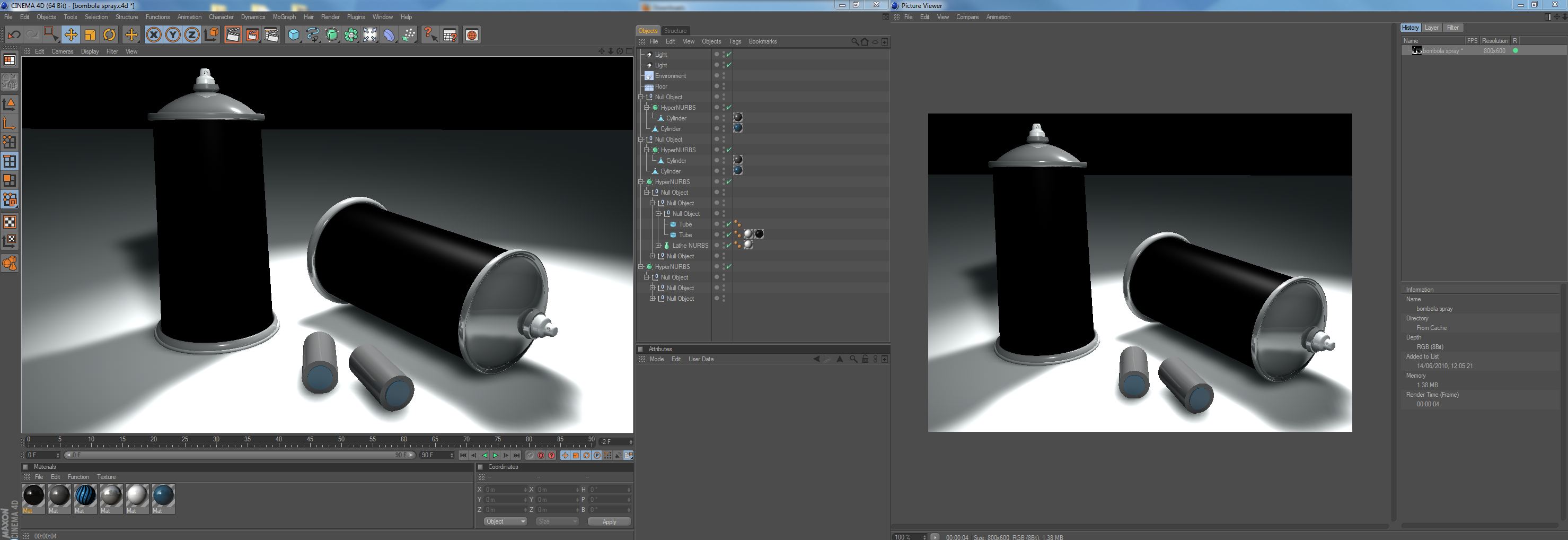Screen dimensions: 1568x540
Task: Open the Plugins menu
Action: tap(356, 17)
